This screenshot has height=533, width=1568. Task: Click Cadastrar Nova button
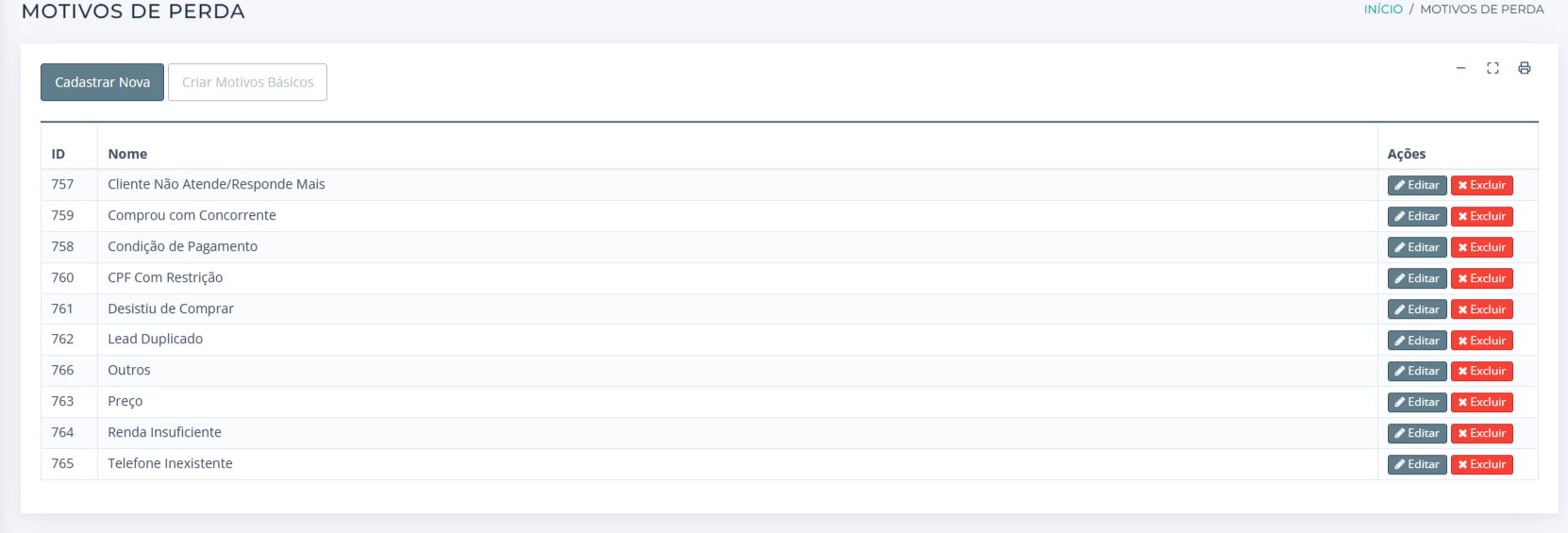pos(102,82)
